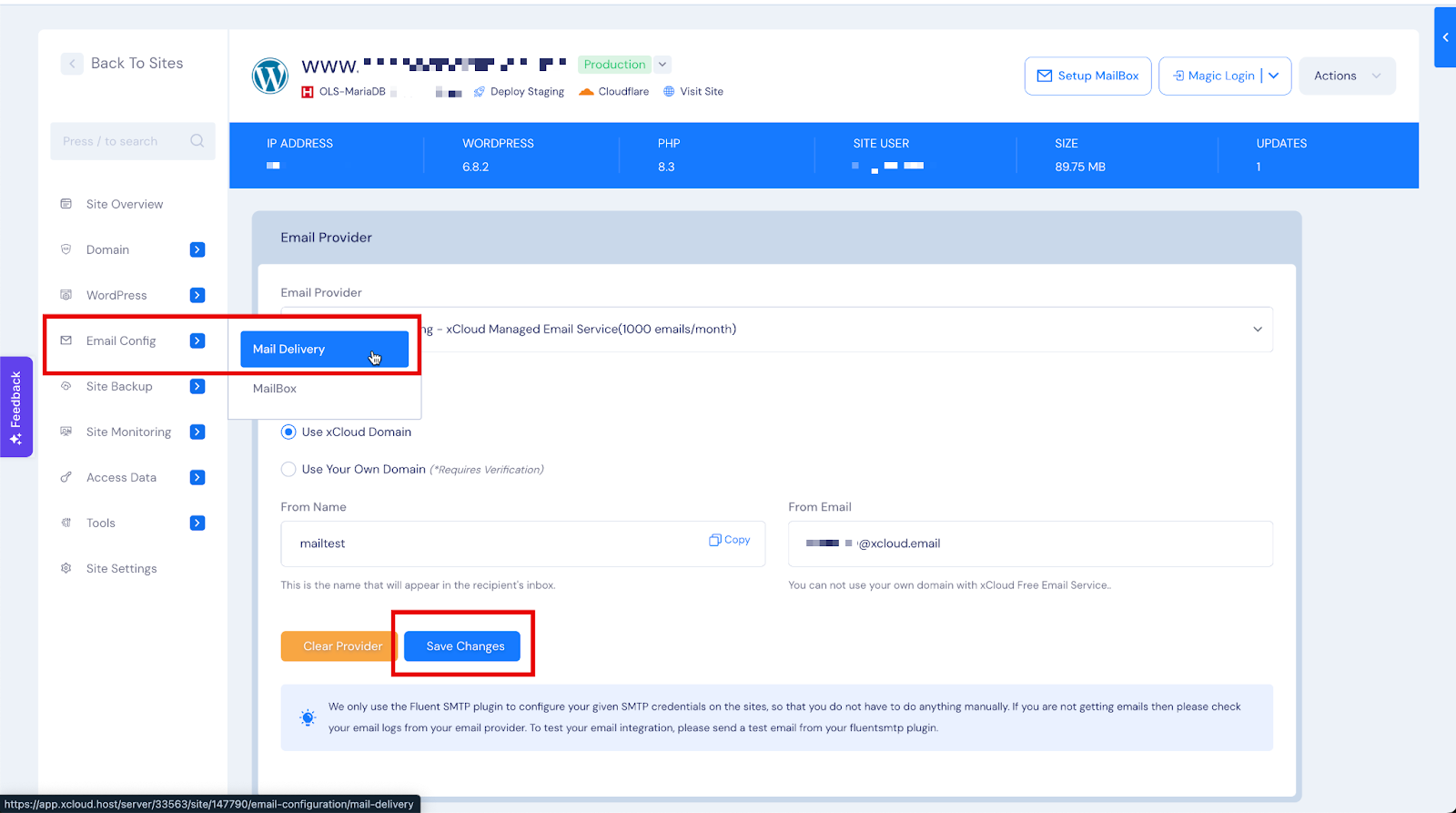The height and width of the screenshot is (813, 1456).
Task: Open the Actions dropdown
Action: (x=1348, y=76)
